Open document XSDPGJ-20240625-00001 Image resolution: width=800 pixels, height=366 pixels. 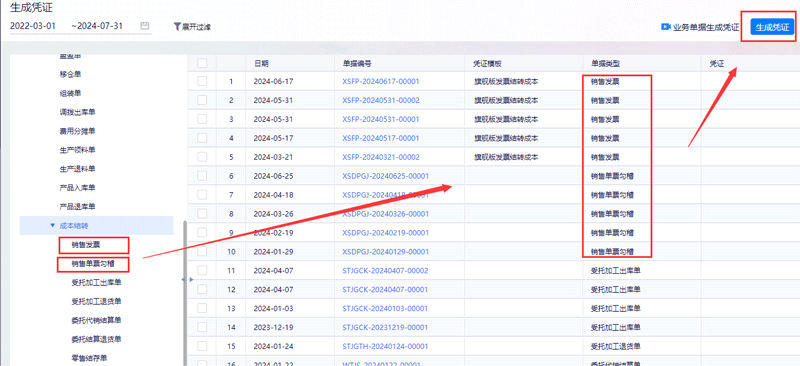tap(385, 176)
